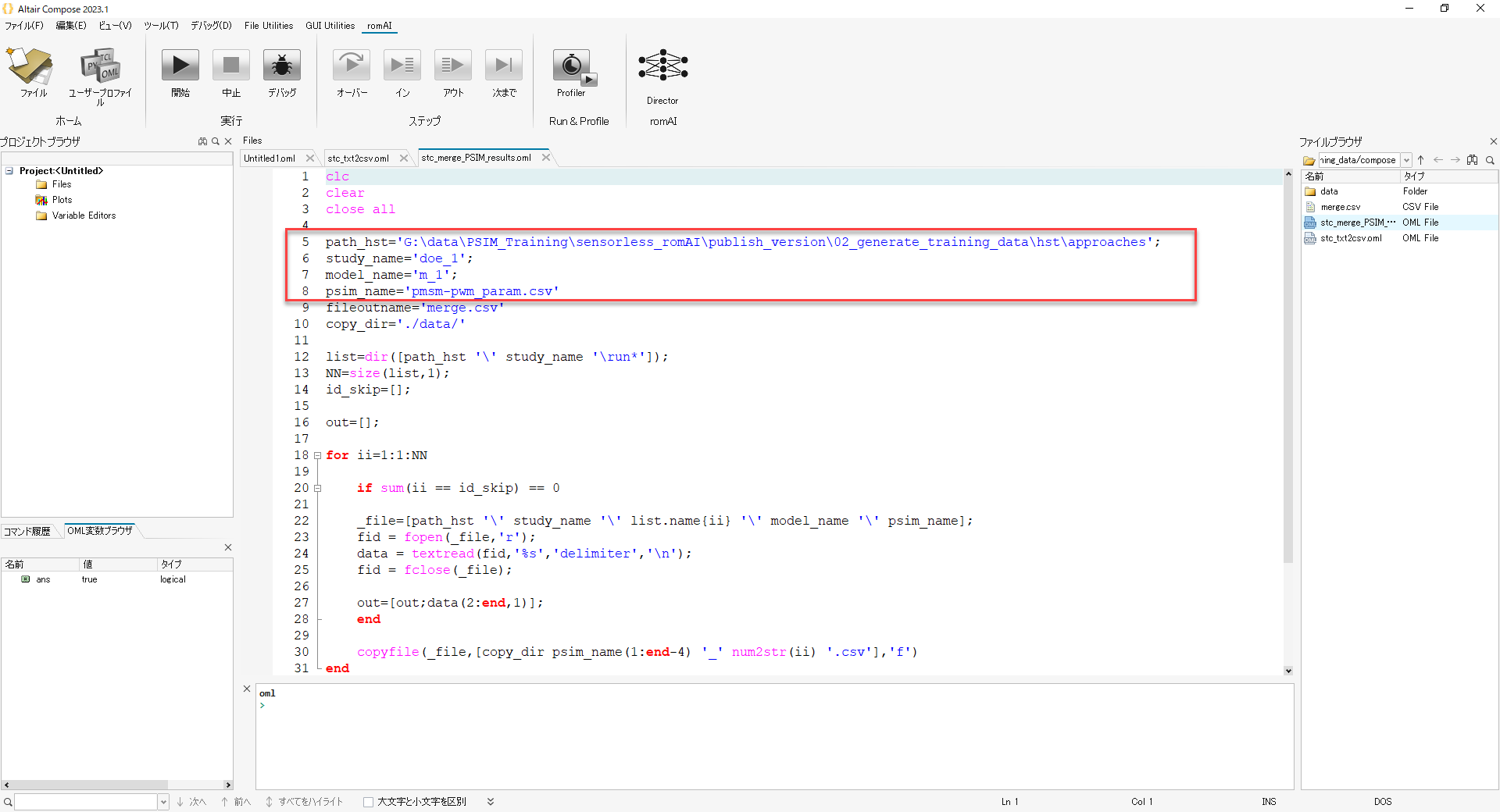This screenshot has height=812, width=1500.
Task: Click the project browser find (binoculars) icon
Action: (x=203, y=141)
